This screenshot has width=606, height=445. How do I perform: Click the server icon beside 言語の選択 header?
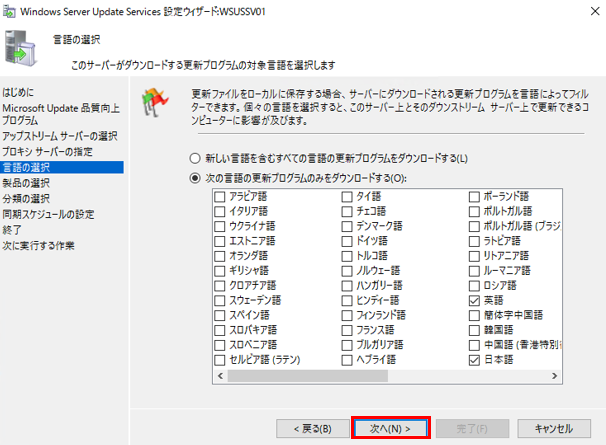(x=21, y=49)
